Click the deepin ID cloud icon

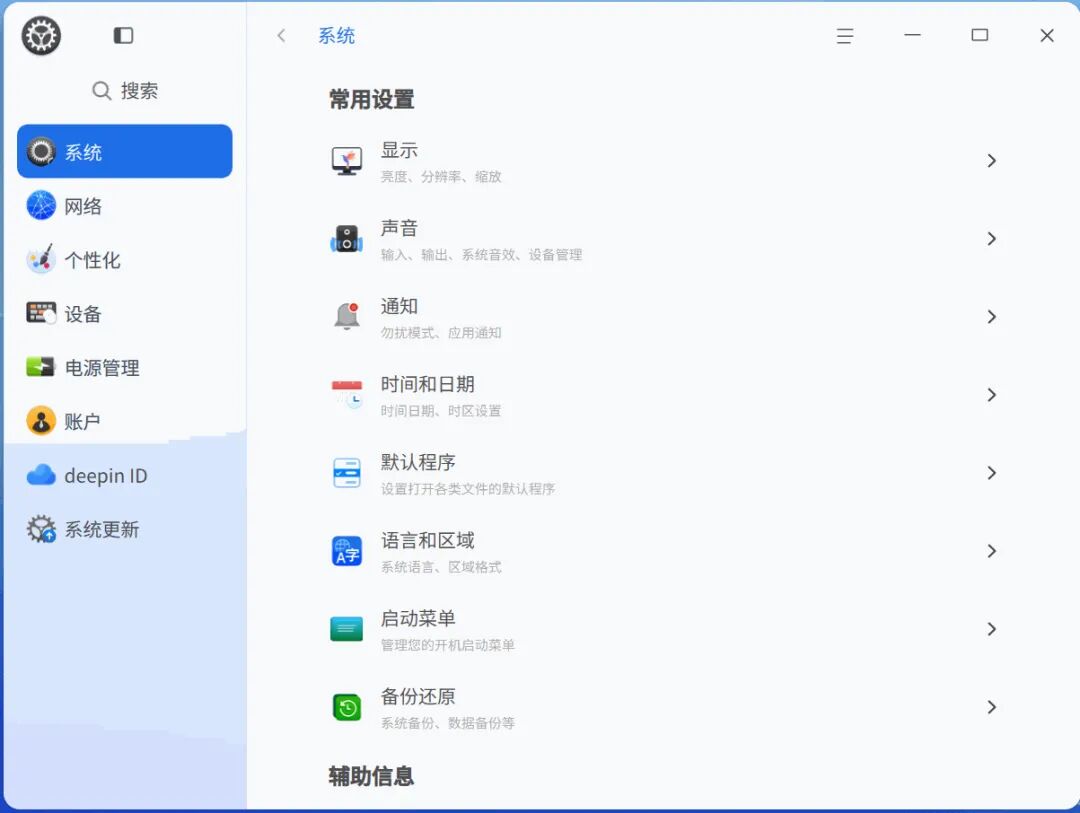41,475
